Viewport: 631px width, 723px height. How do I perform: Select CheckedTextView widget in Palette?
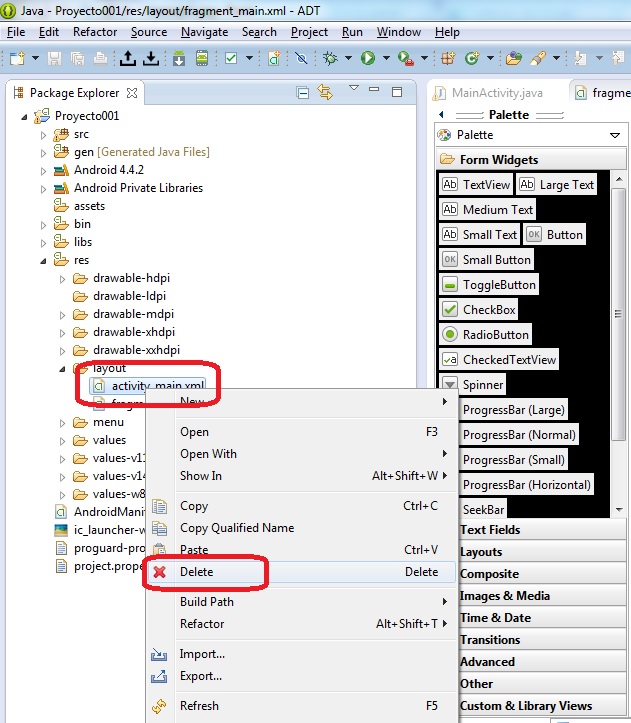(x=499, y=359)
